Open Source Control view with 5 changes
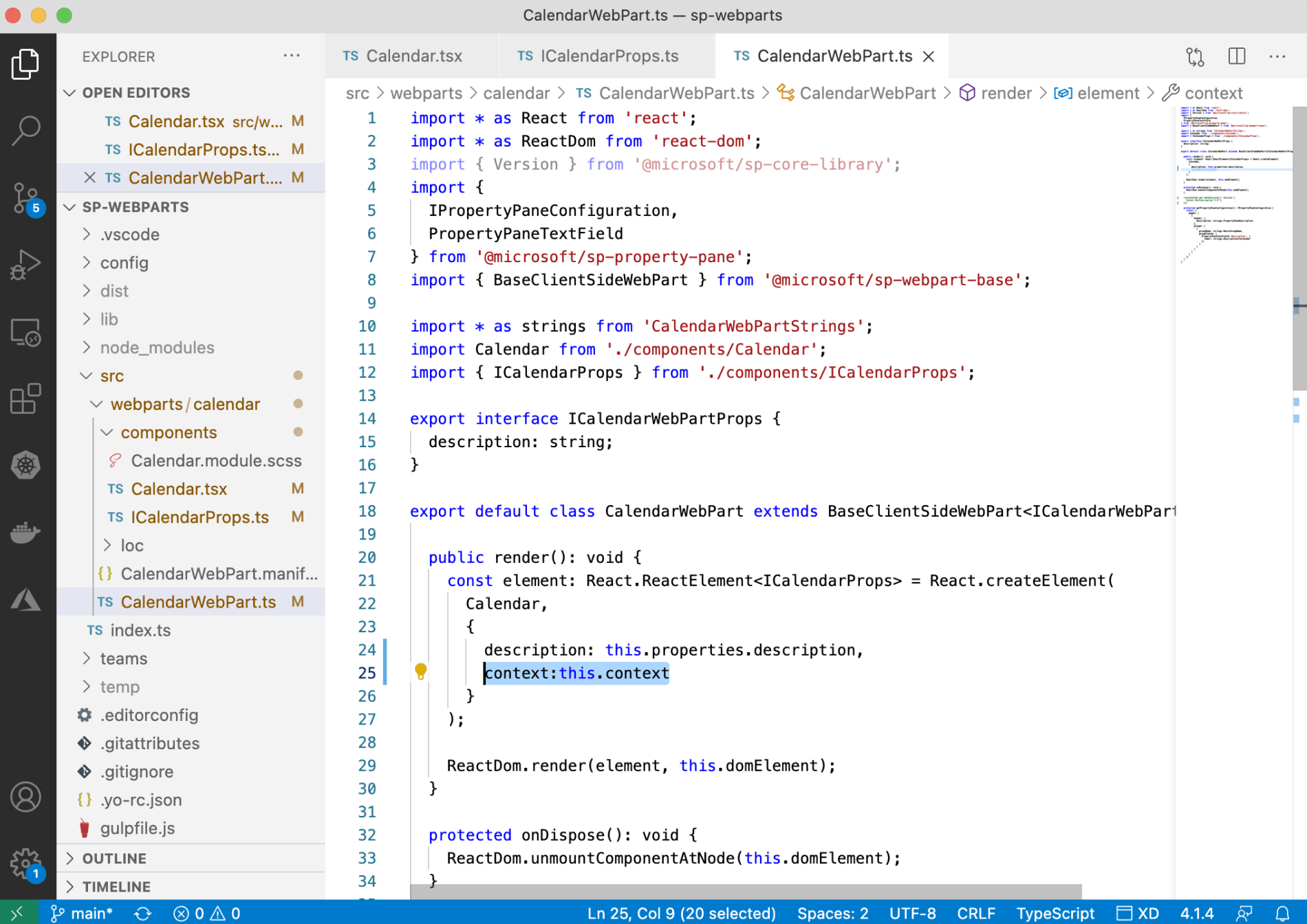 [26, 198]
